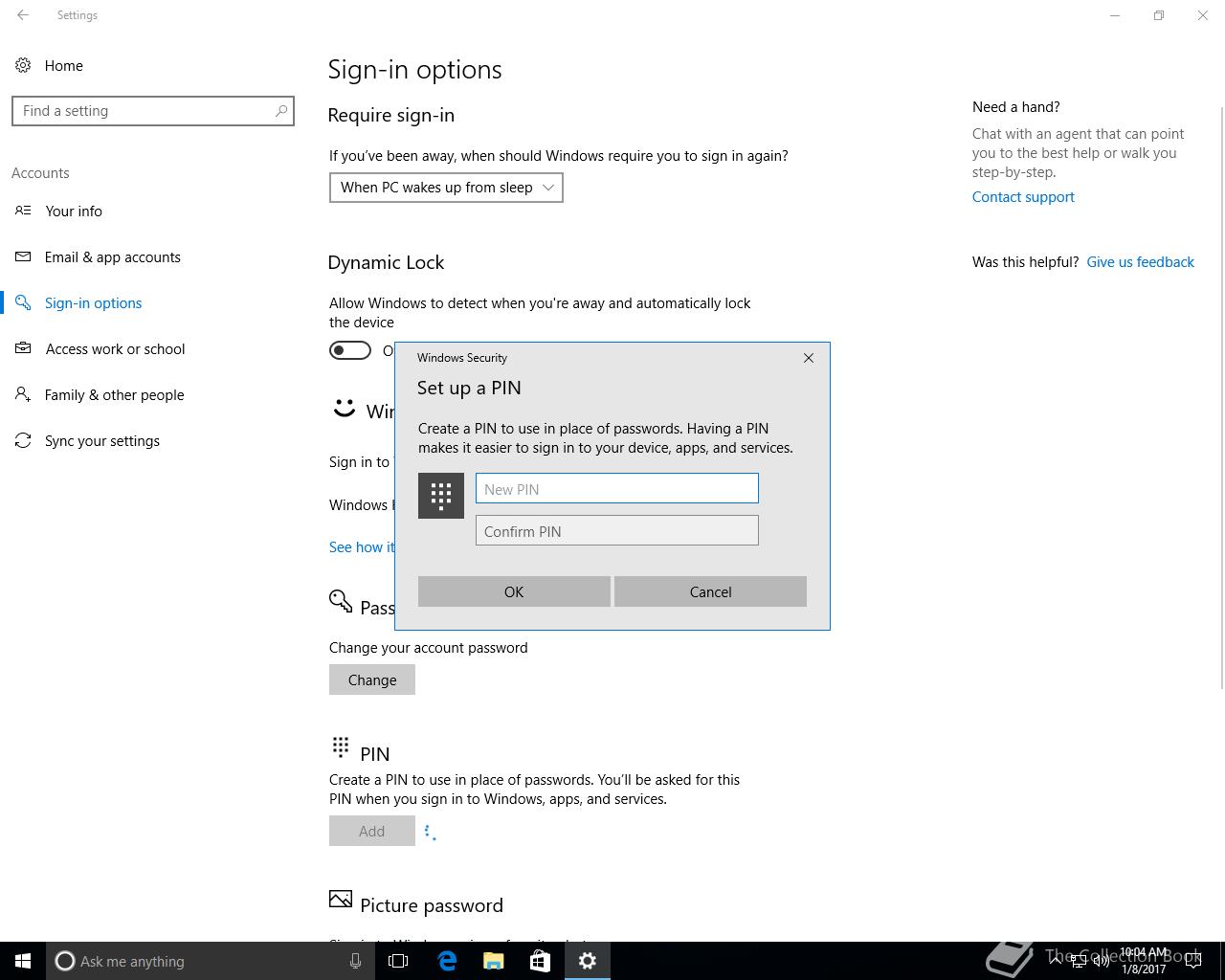Click the Your info person icon

click(23, 211)
